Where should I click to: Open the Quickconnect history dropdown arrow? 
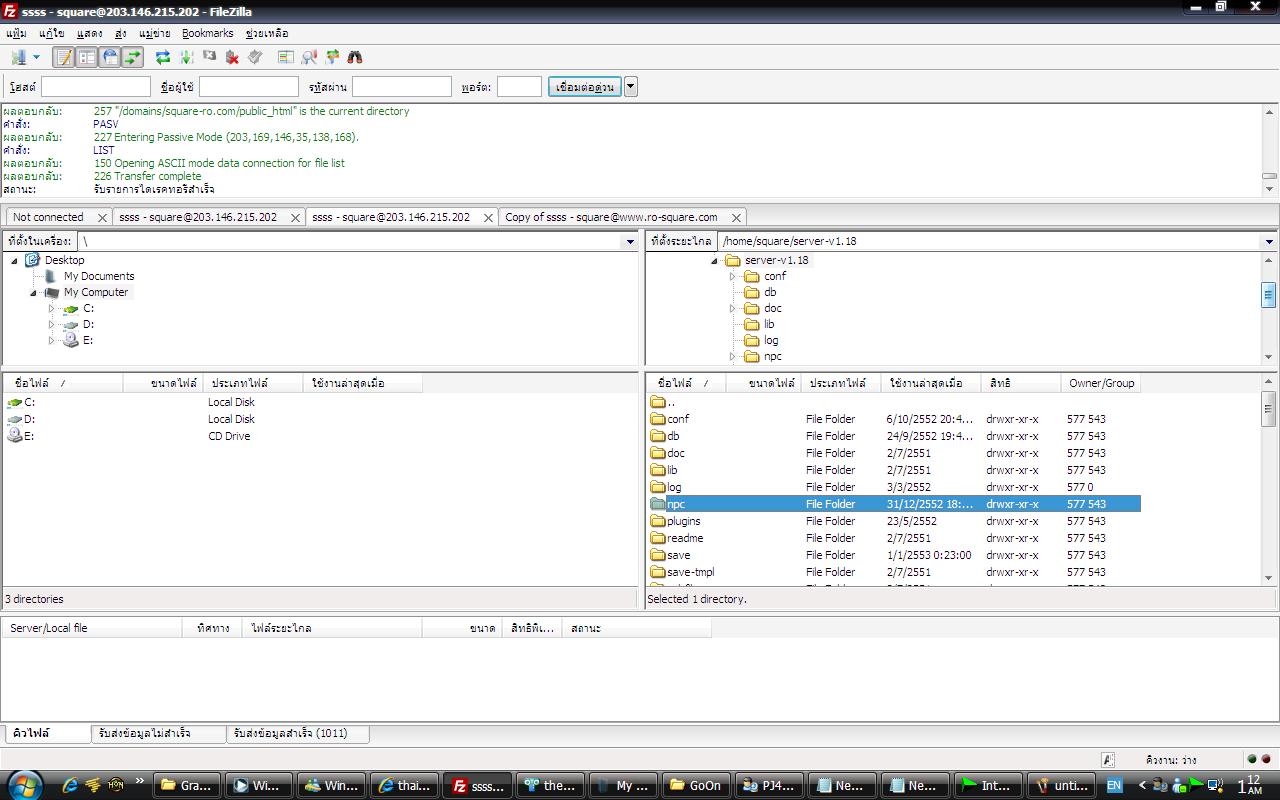pos(630,87)
